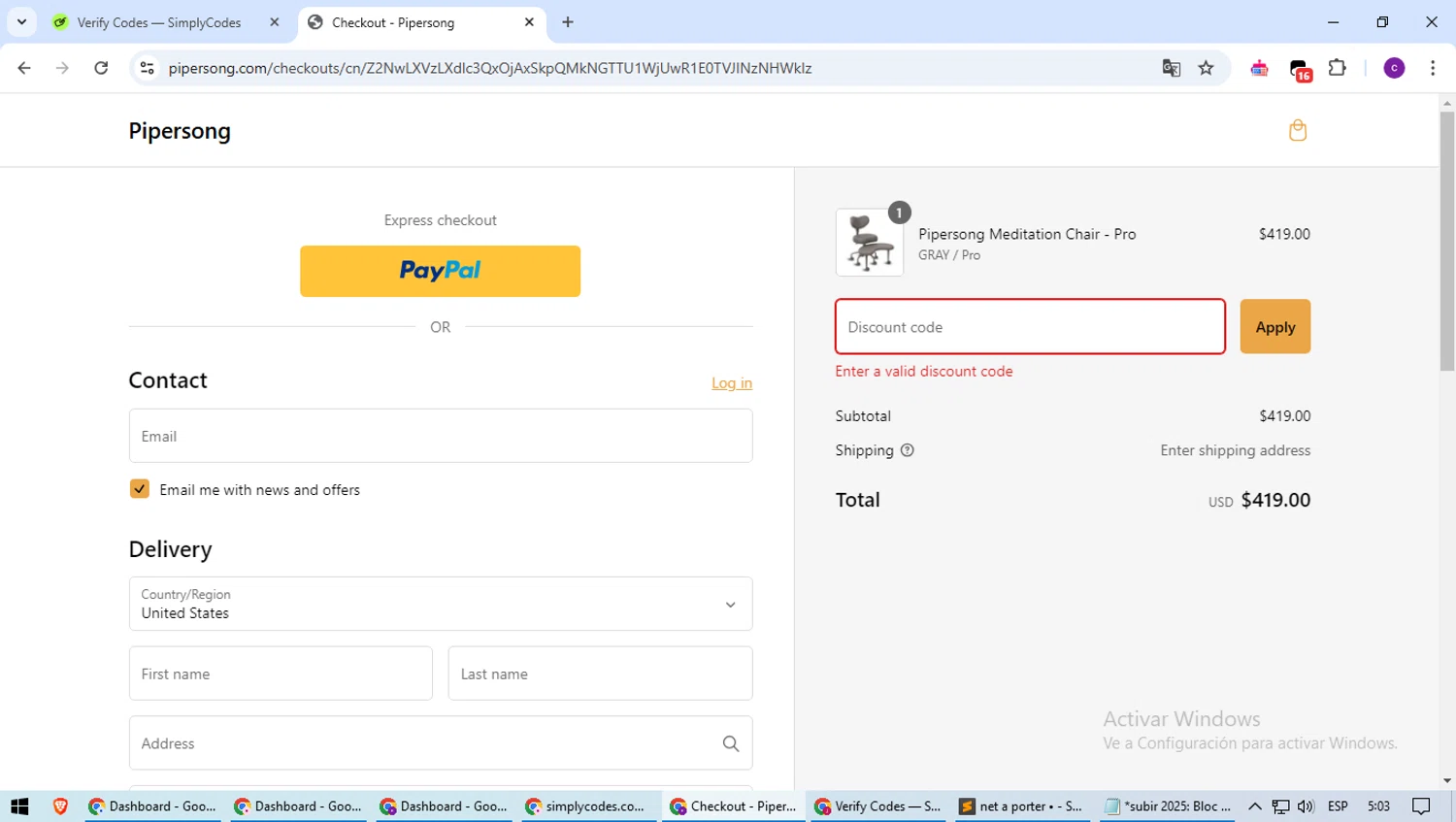Open network icon in system tray
Image resolution: width=1456 pixels, height=822 pixels.
(x=1281, y=806)
